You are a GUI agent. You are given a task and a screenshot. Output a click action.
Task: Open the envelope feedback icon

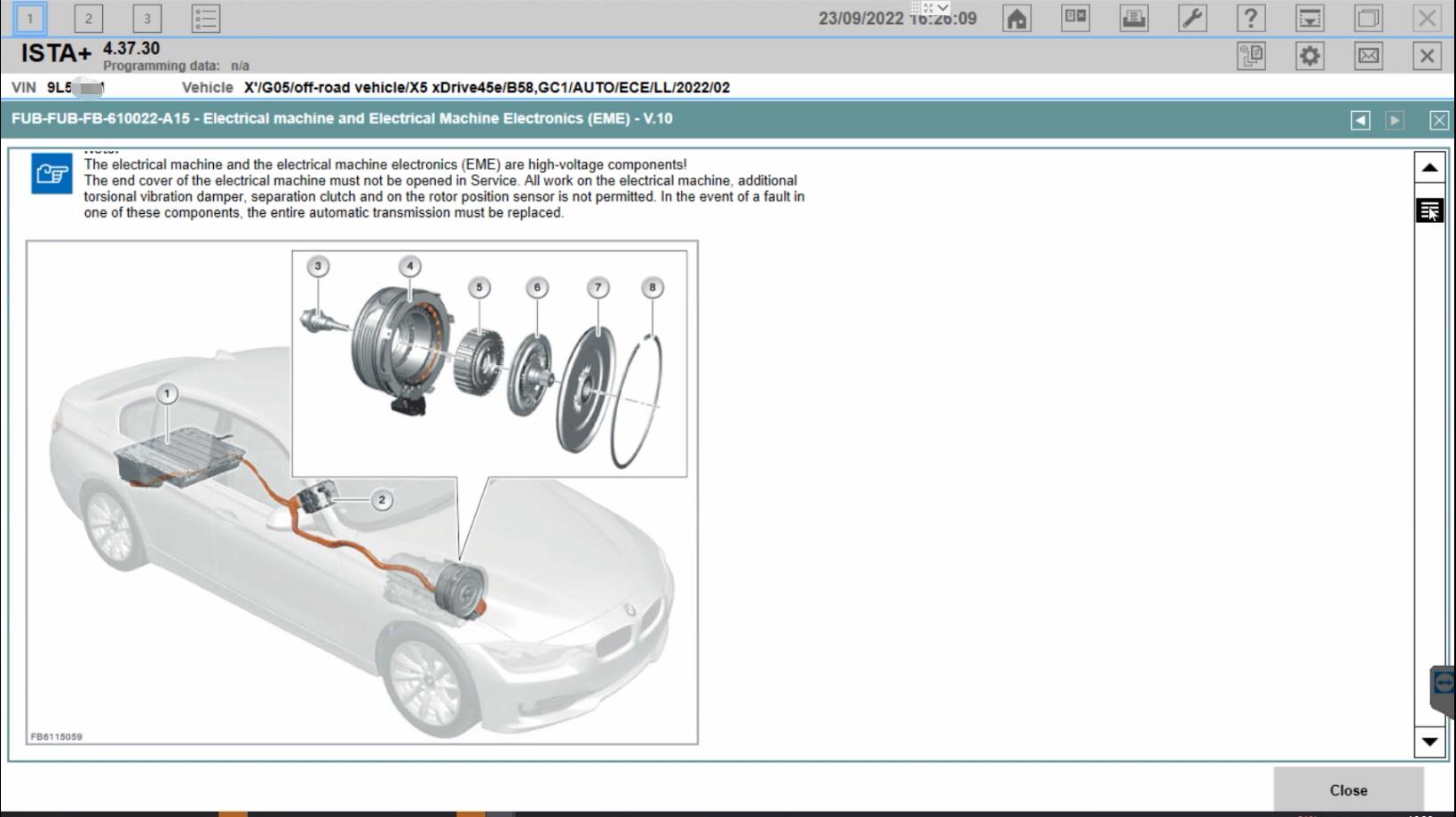[x=1368, y=56]
